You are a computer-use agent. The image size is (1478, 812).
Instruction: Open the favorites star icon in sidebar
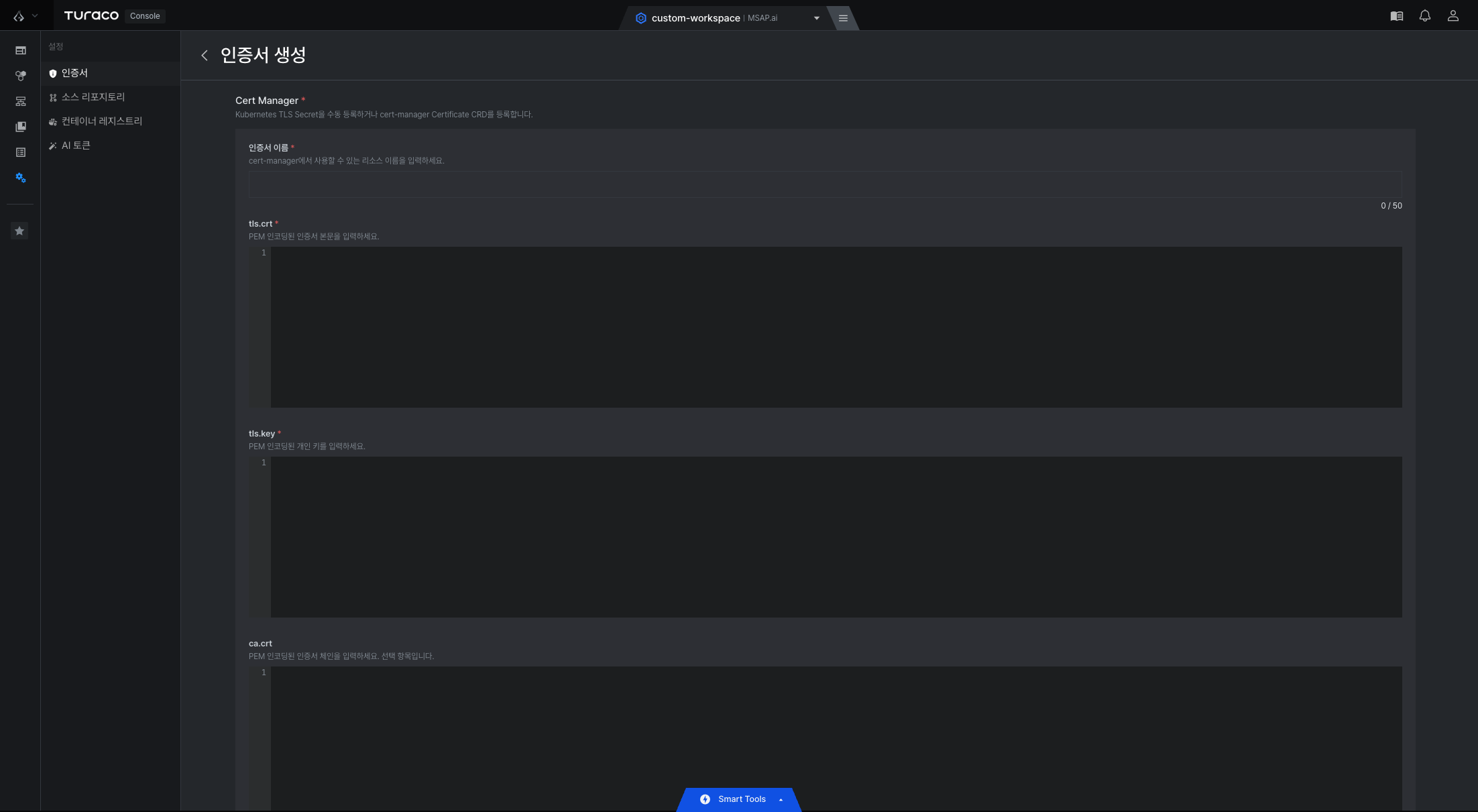(19, 231)
